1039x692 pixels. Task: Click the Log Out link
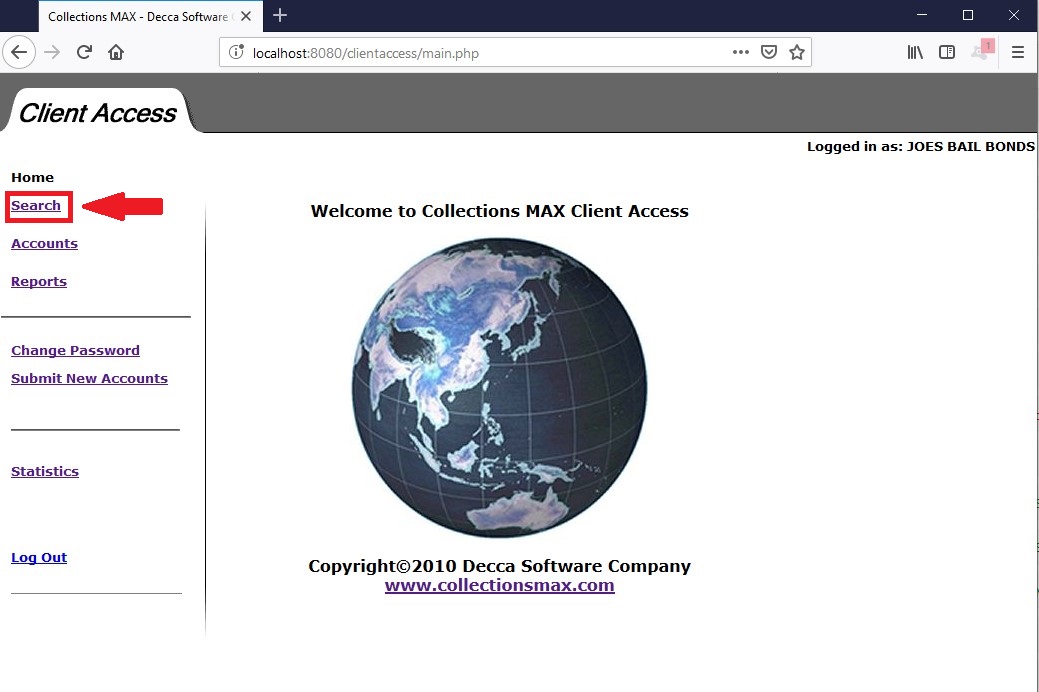(x=39, y=557)
